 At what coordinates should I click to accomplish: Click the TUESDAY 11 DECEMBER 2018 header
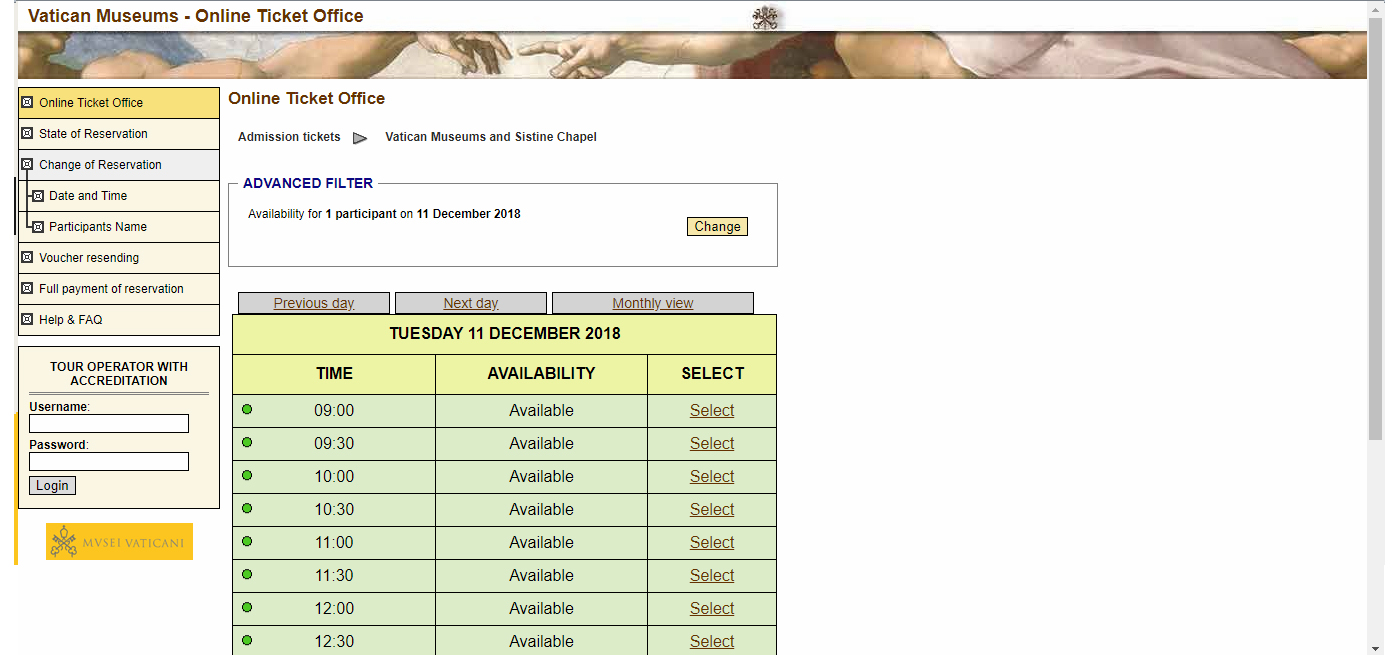click(505, 334)
